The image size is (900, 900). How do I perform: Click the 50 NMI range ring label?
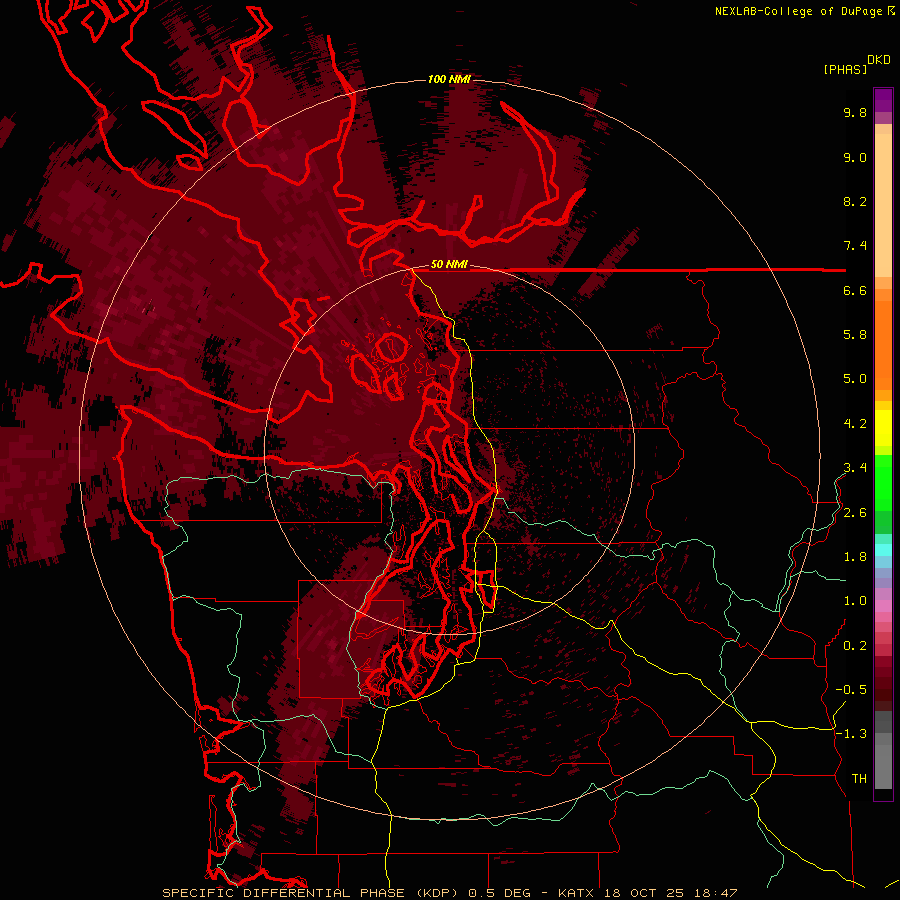coord(449,265)
